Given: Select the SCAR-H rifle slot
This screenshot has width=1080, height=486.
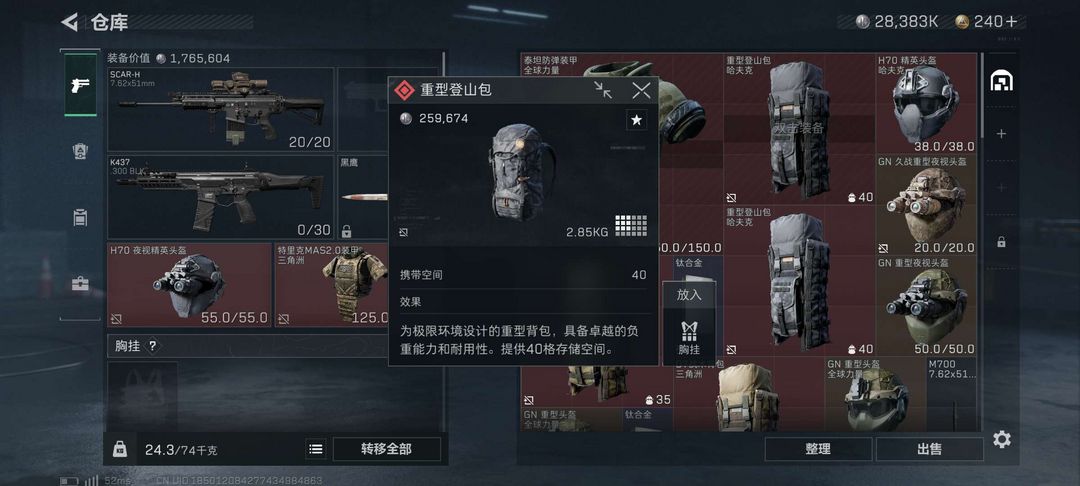Looking at the screenshot, I should pyautogui.click(x=220, y=109).
